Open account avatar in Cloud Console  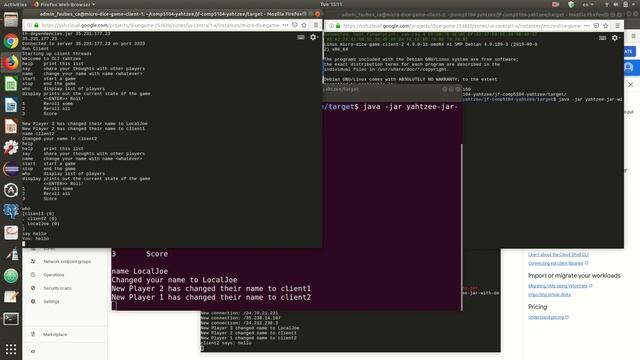coord(629,67)
